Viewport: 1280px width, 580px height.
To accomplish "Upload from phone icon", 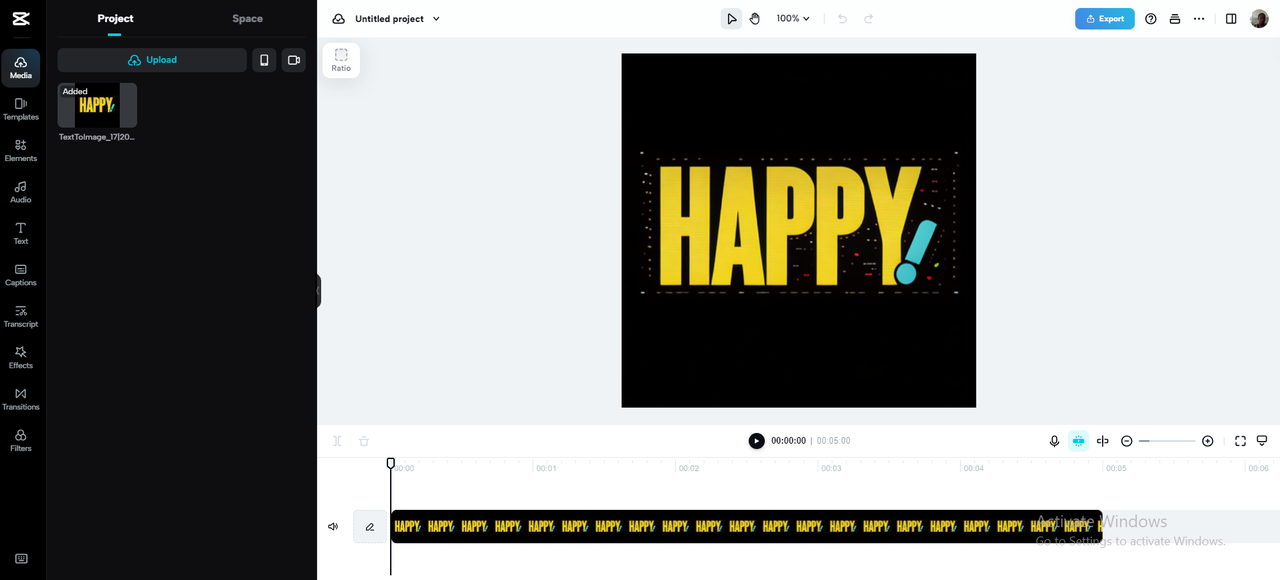I will pos(264,60).
